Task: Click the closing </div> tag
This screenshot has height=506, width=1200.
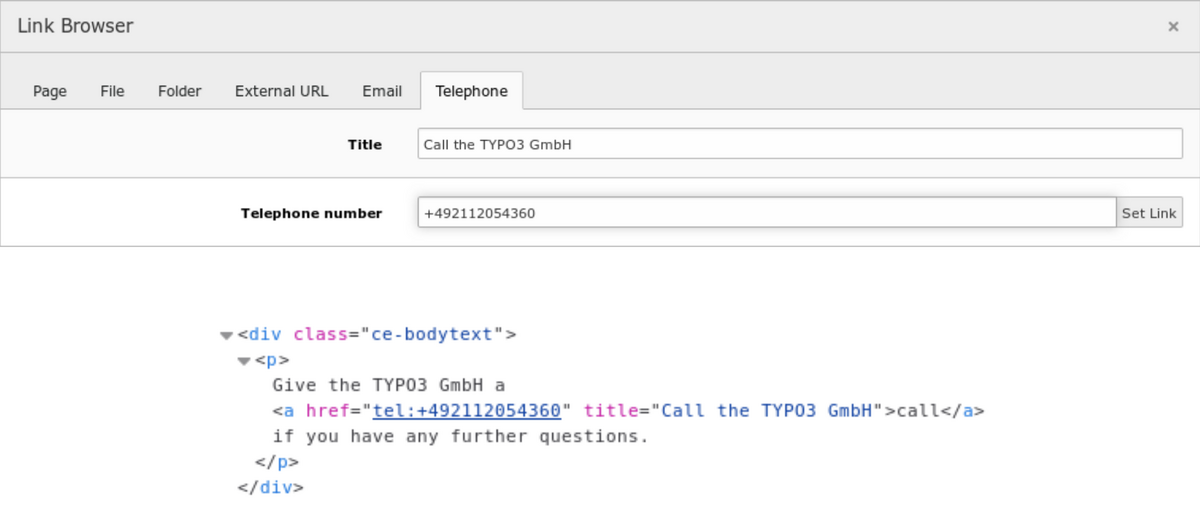Action: coord(270,488)
